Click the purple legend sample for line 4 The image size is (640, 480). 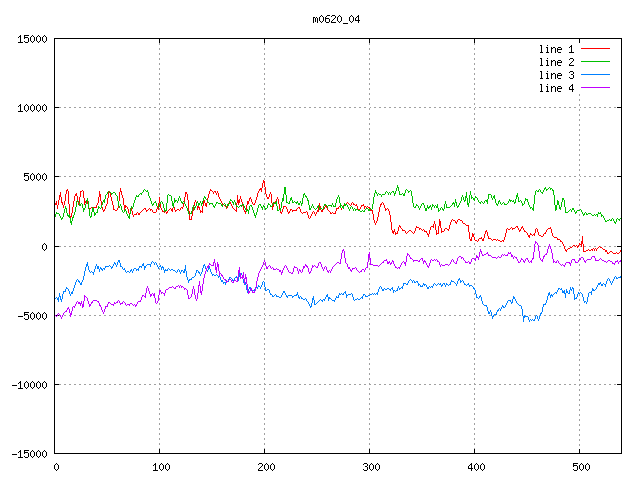point(595,88)
